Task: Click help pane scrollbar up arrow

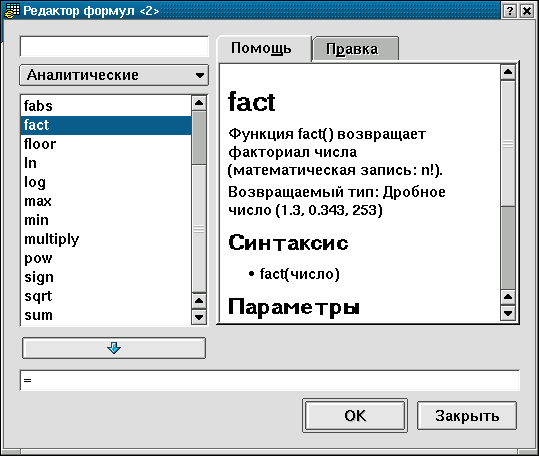Action: [508, 72]
